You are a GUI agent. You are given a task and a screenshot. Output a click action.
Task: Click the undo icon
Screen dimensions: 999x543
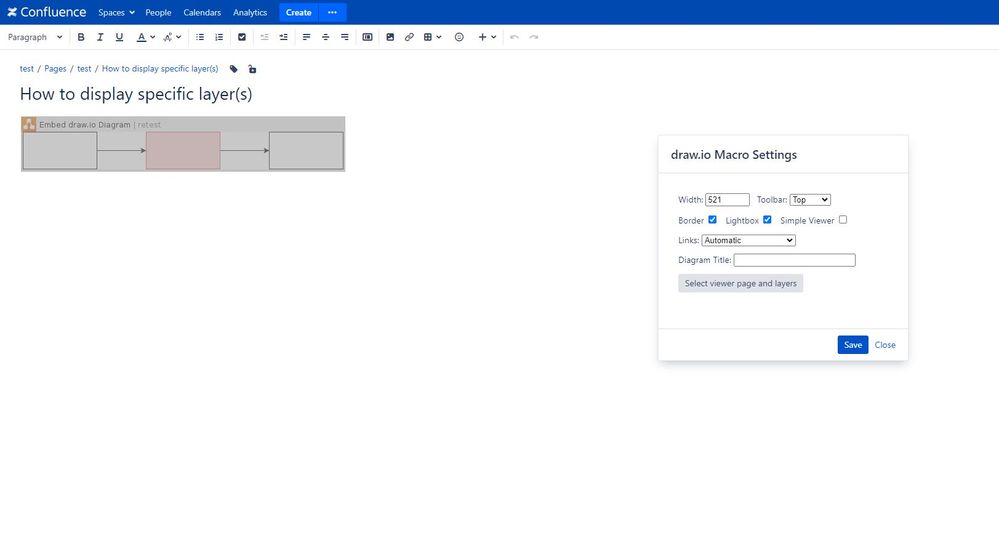pyautogui.click(x=515, y=37)
